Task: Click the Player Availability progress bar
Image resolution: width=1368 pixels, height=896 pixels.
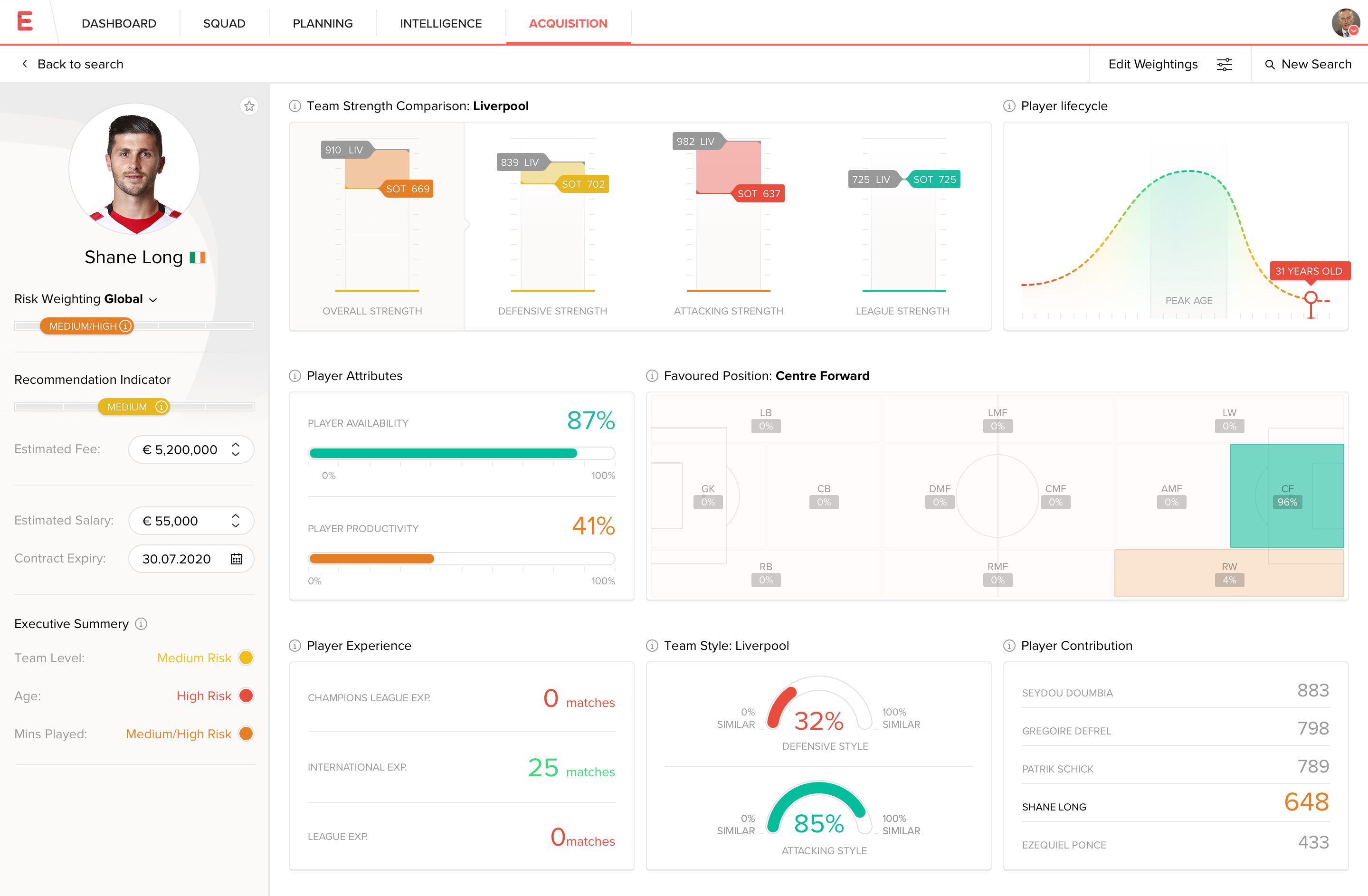Action: (462, 453)
